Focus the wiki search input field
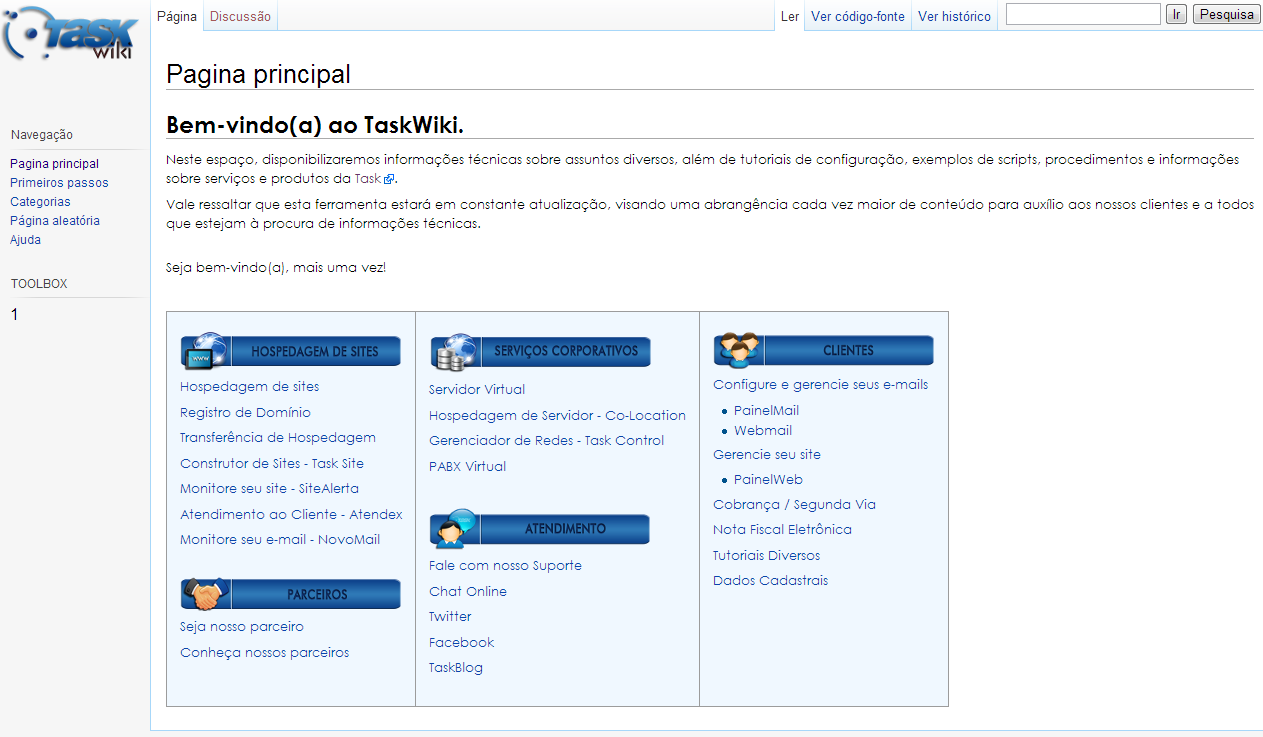The height and width of the screenshot is (737, 1263). [x=1083, y=14]
